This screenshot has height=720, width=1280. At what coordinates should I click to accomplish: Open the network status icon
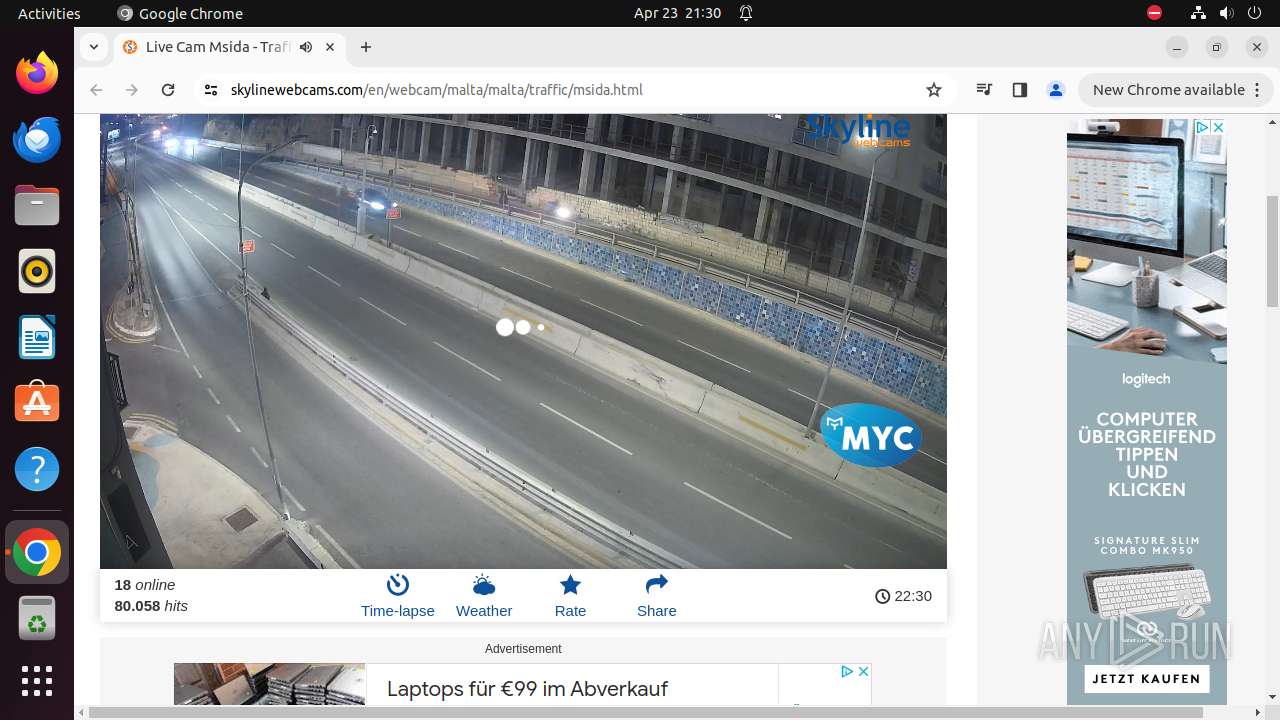[1198, 13]
